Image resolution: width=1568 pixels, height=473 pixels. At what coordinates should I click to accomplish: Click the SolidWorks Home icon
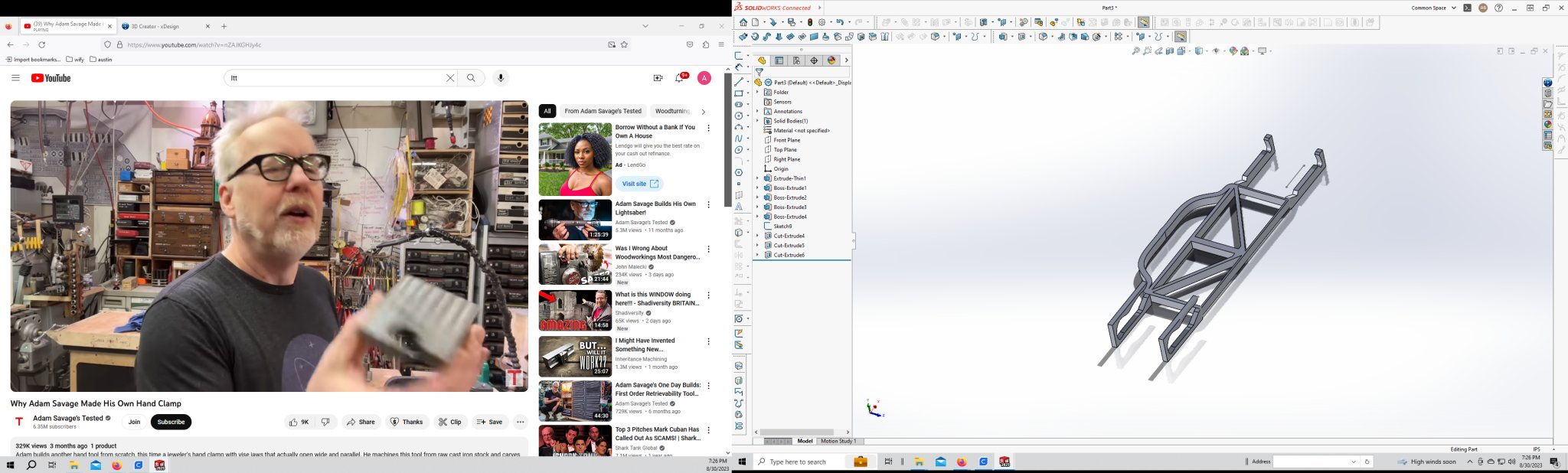743,23
